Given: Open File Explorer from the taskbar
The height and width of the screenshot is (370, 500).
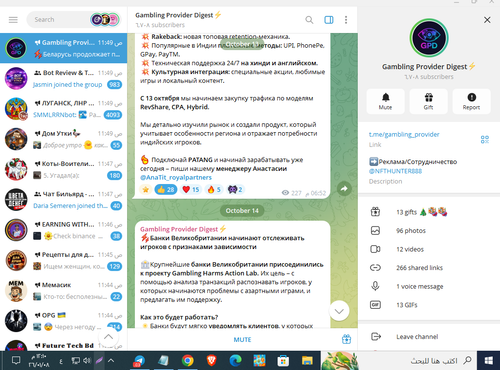Looking at the screenshot, I should pos(307,361).
